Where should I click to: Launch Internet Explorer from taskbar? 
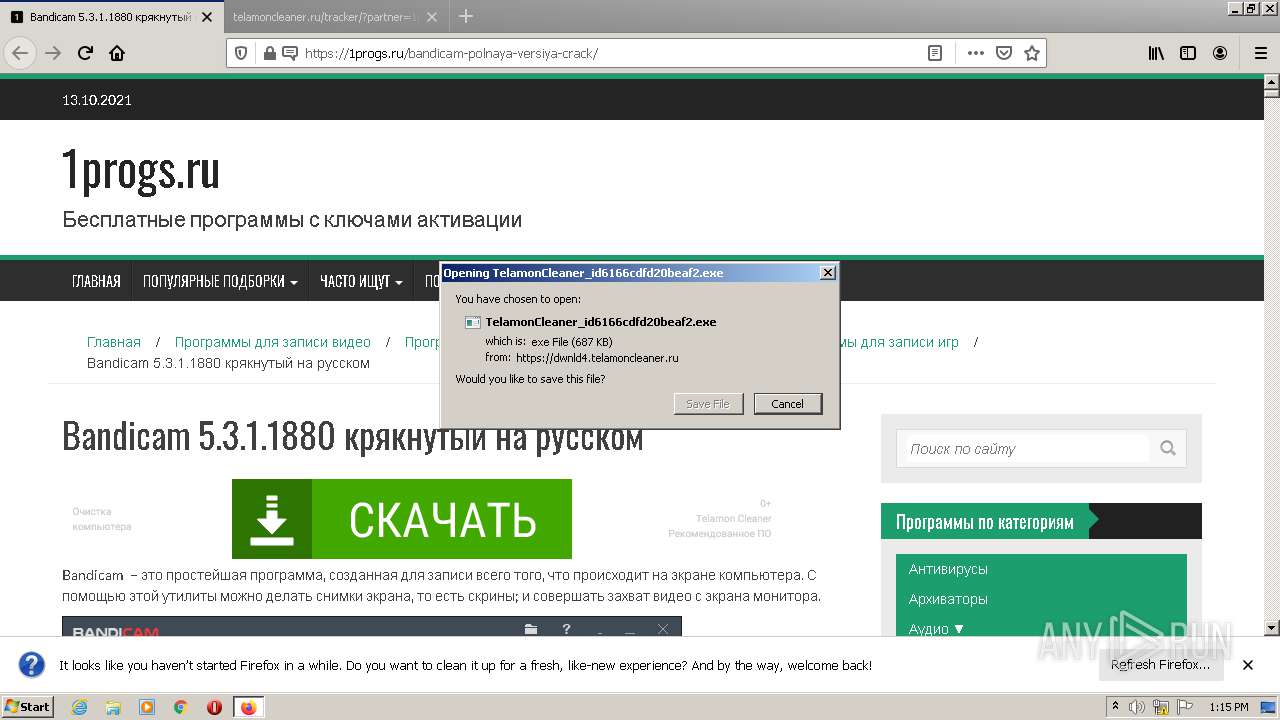[79, 707]
